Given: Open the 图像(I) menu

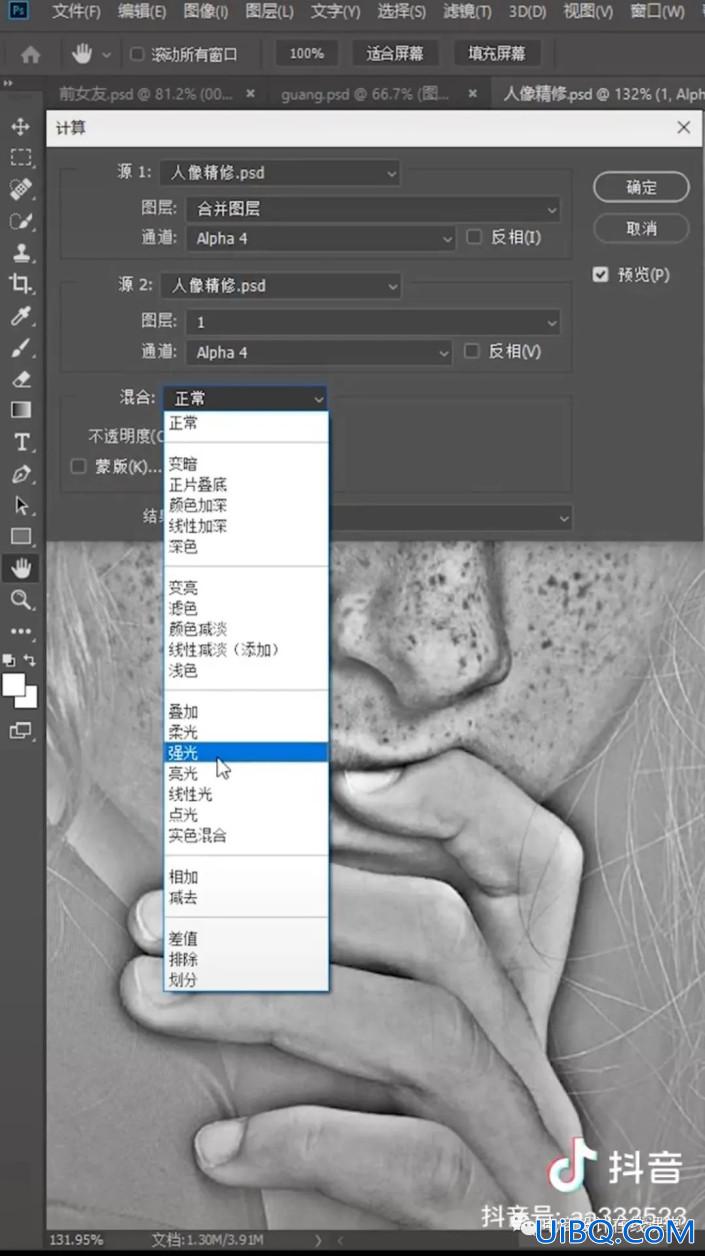Looking at the screenshot, I should [x=206, y=12].
